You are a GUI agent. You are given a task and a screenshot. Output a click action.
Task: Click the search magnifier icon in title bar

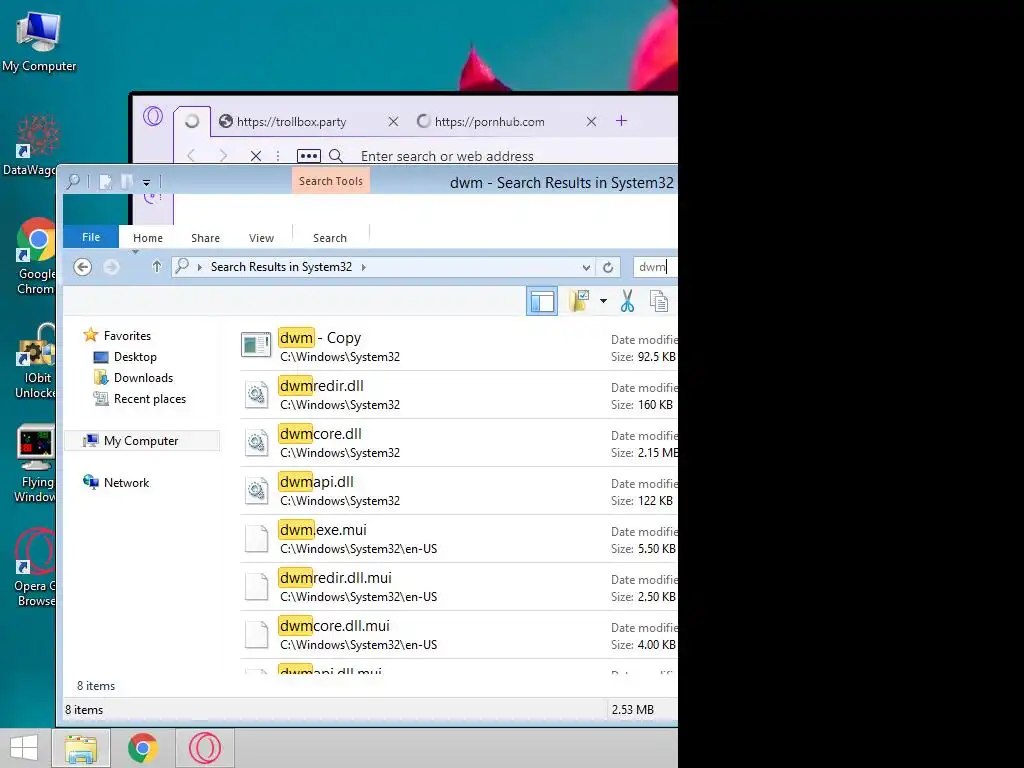73,182
